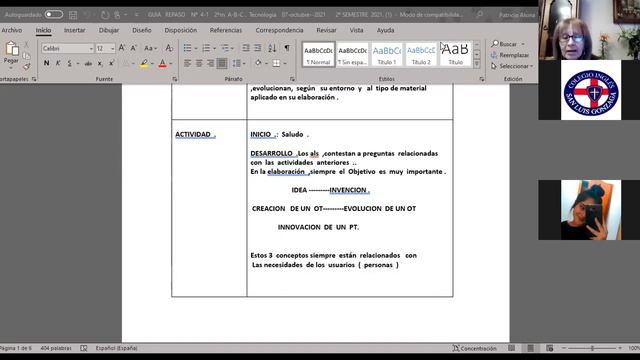This screenshot has width=640, height=360.
Task: Open the Ayuda tab
Action: (x=385, y=30)
